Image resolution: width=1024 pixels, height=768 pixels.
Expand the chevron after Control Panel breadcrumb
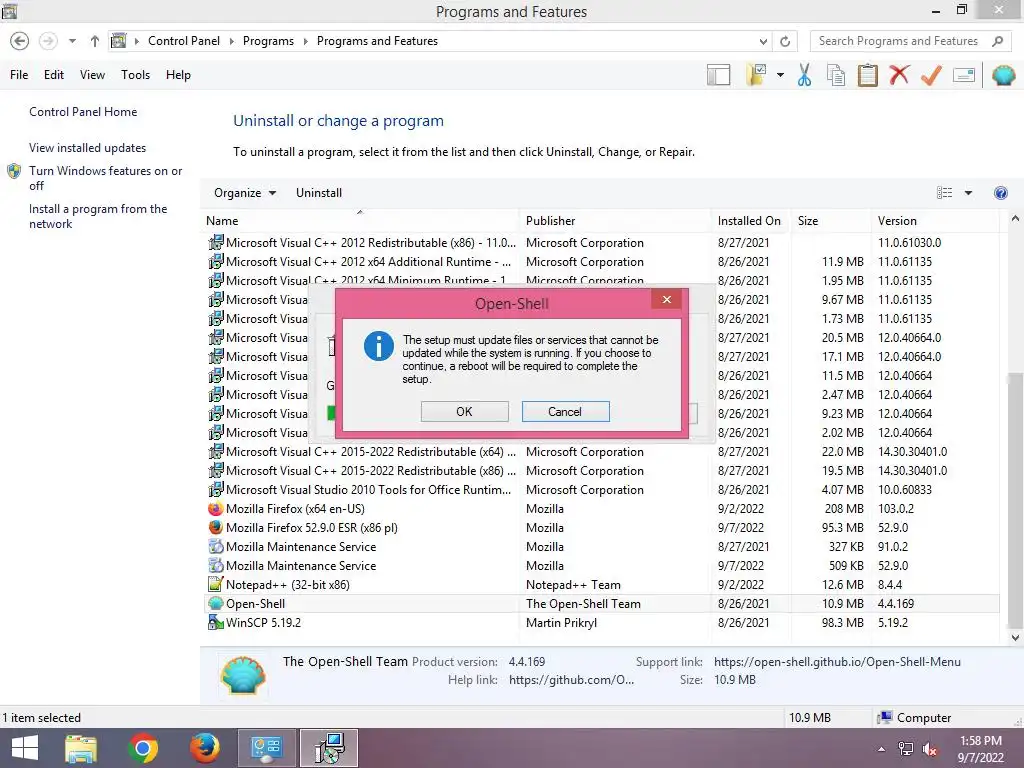coord(231,41)
